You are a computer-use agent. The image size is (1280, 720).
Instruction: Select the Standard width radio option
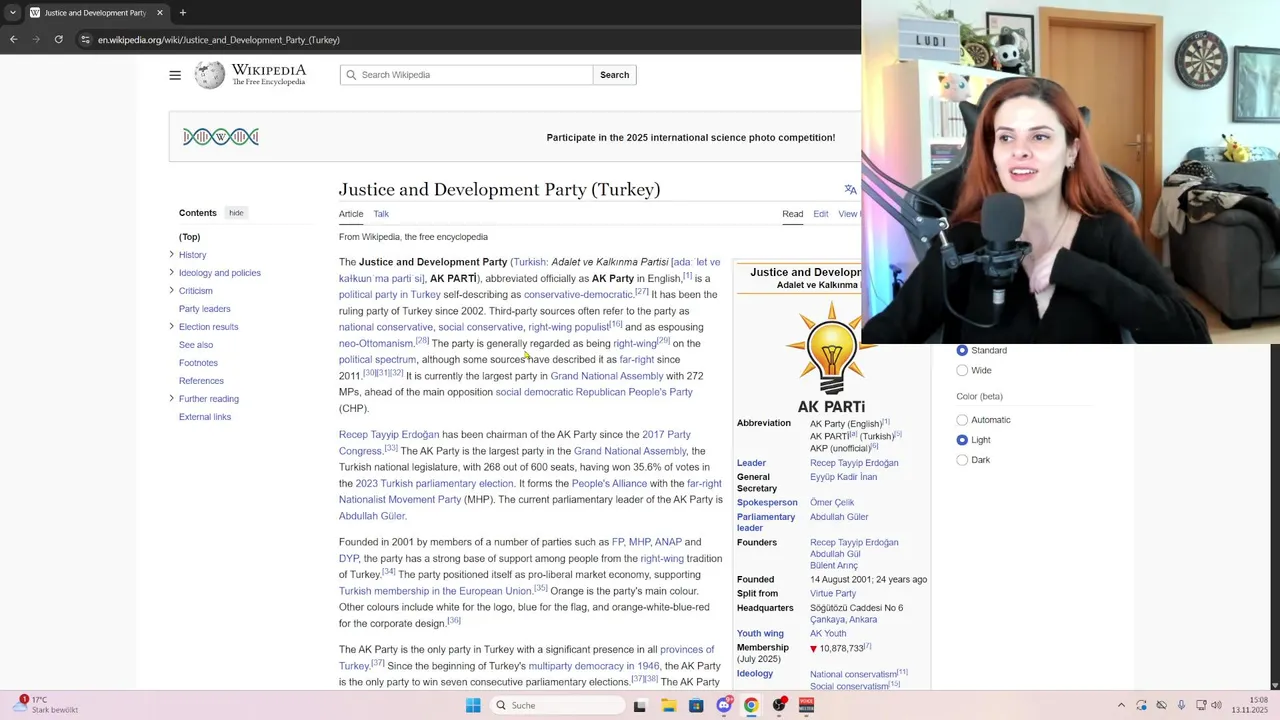pos(962,350)
